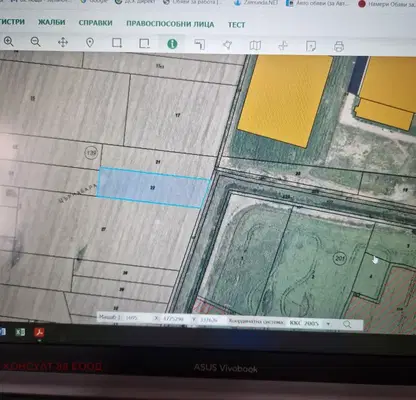Open the ЖАЛБИ menu

pyautogui.click(x=51, y=22)
